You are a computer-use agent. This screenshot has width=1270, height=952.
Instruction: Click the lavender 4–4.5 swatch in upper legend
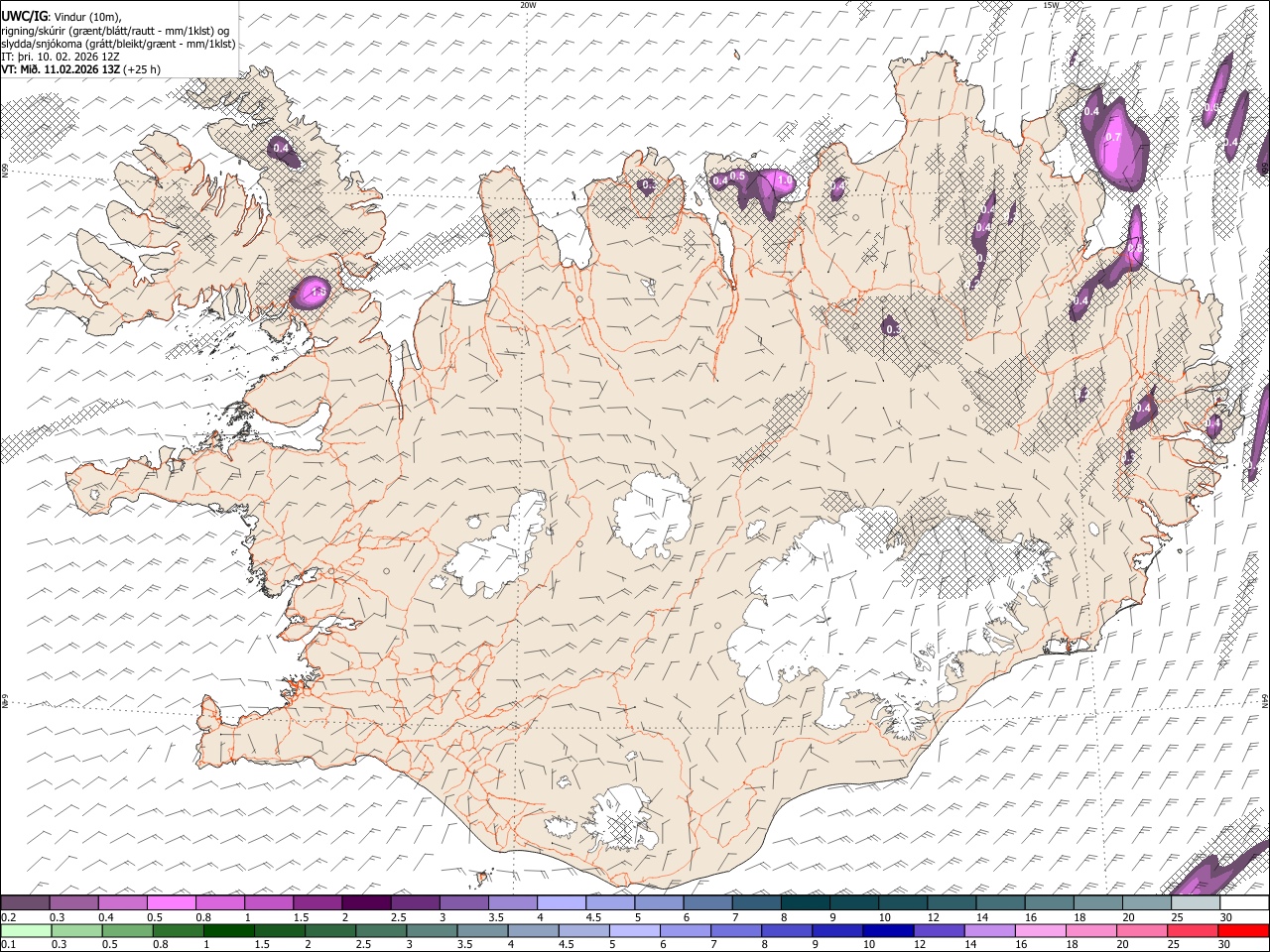[562, 902]
